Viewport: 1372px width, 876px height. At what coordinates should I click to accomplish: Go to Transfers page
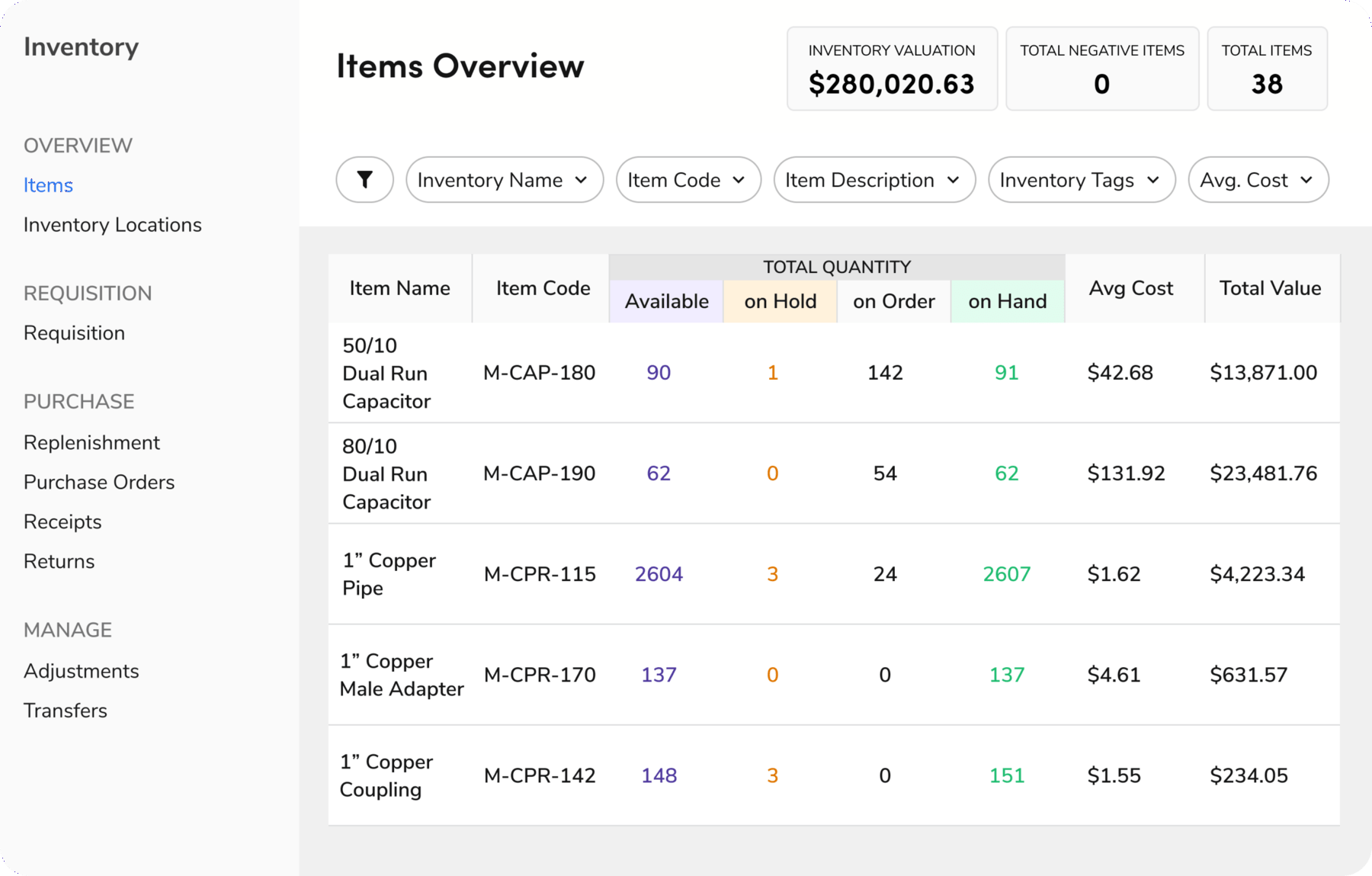pyautogui.click(x=65, y=711)
